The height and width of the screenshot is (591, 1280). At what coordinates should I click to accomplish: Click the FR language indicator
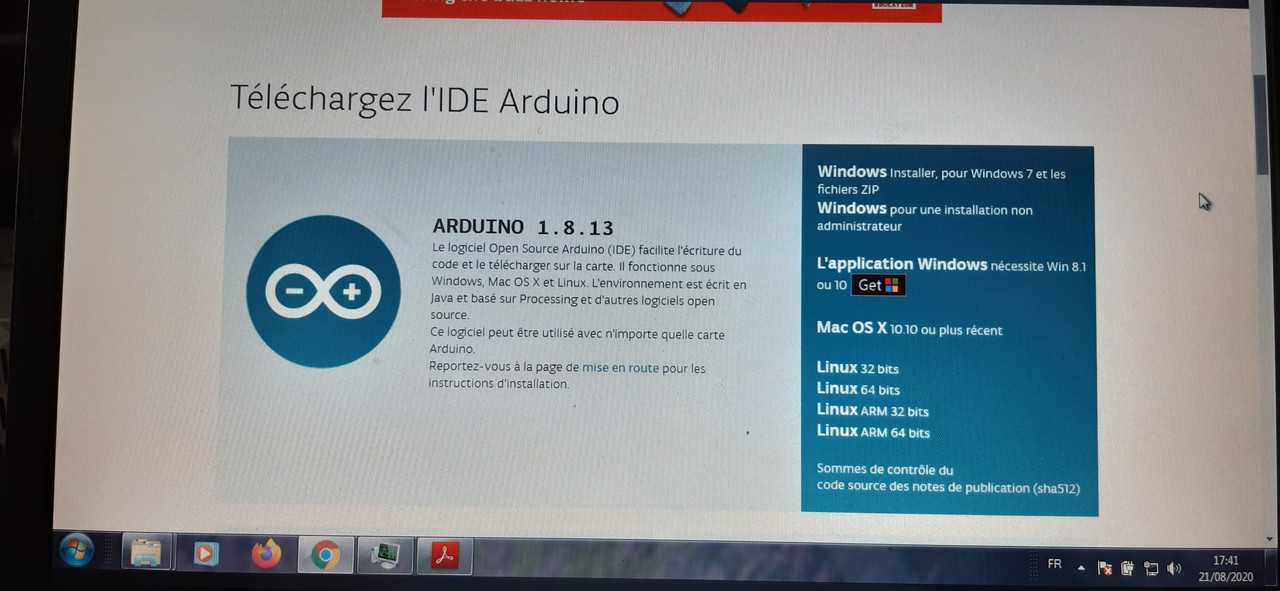pos(1054,564)
